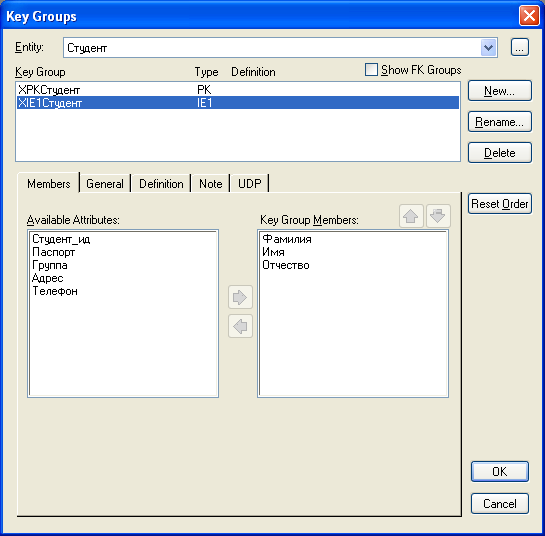545x536 pixels.
Task: Select XPKСтудент key group row
Action: tap(238, 90)
